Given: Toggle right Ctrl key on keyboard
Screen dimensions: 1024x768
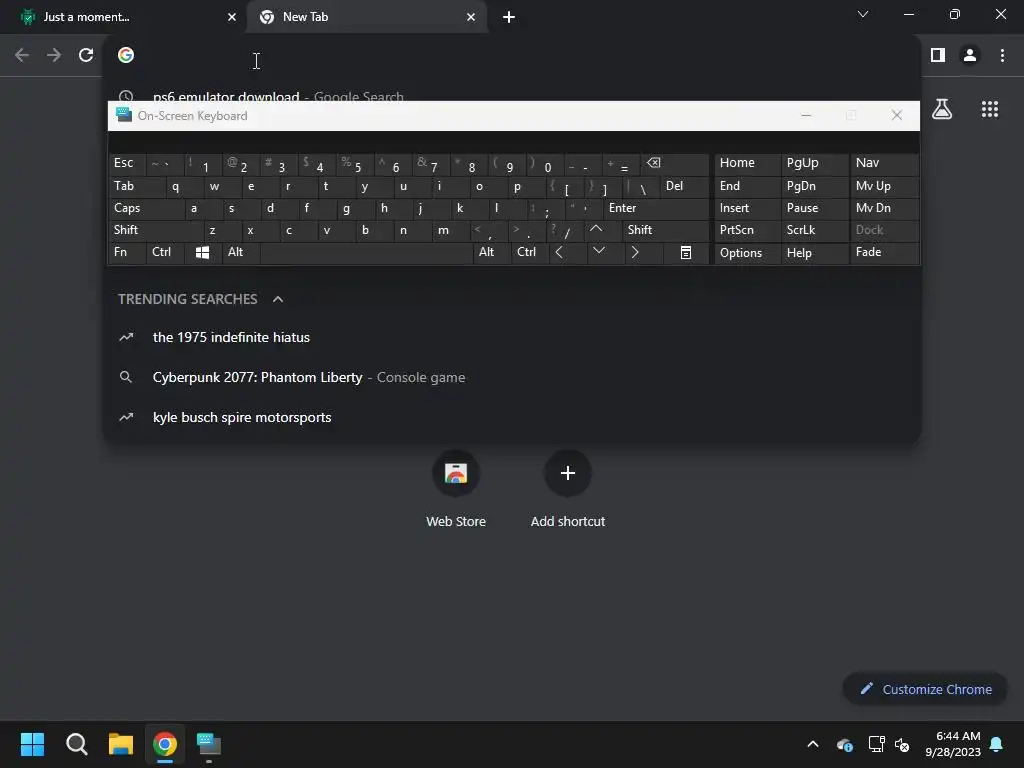Looking at the screenshot, I should (529, 253).
